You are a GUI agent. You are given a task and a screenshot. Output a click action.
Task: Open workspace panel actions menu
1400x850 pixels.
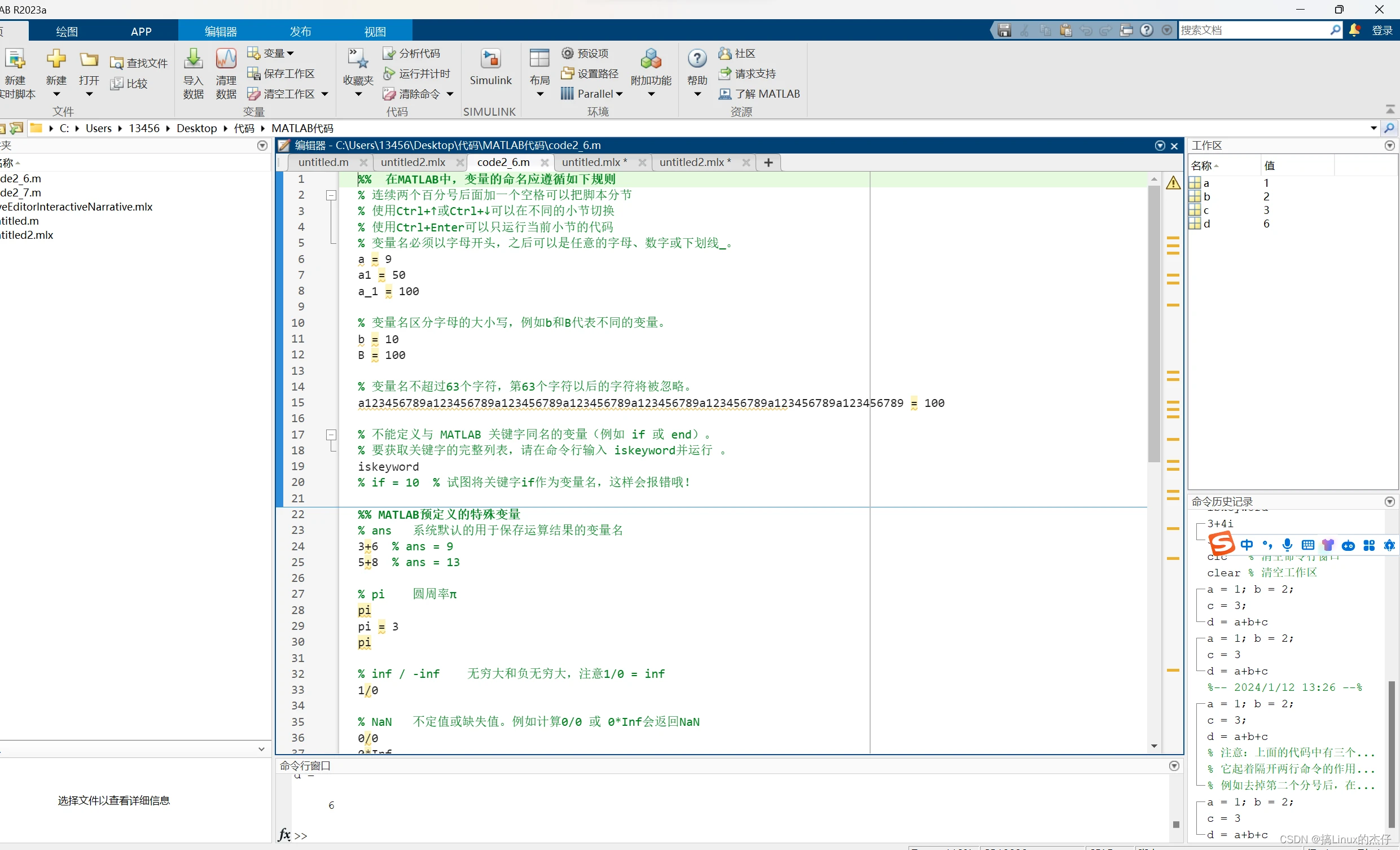click(1390, 146)
